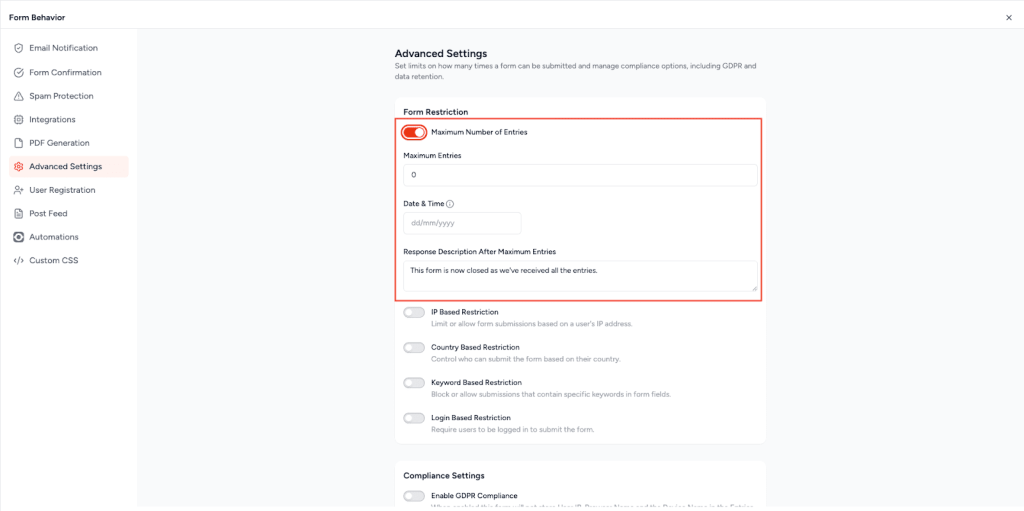Close the Form Behavior panel

point(1008,17)
